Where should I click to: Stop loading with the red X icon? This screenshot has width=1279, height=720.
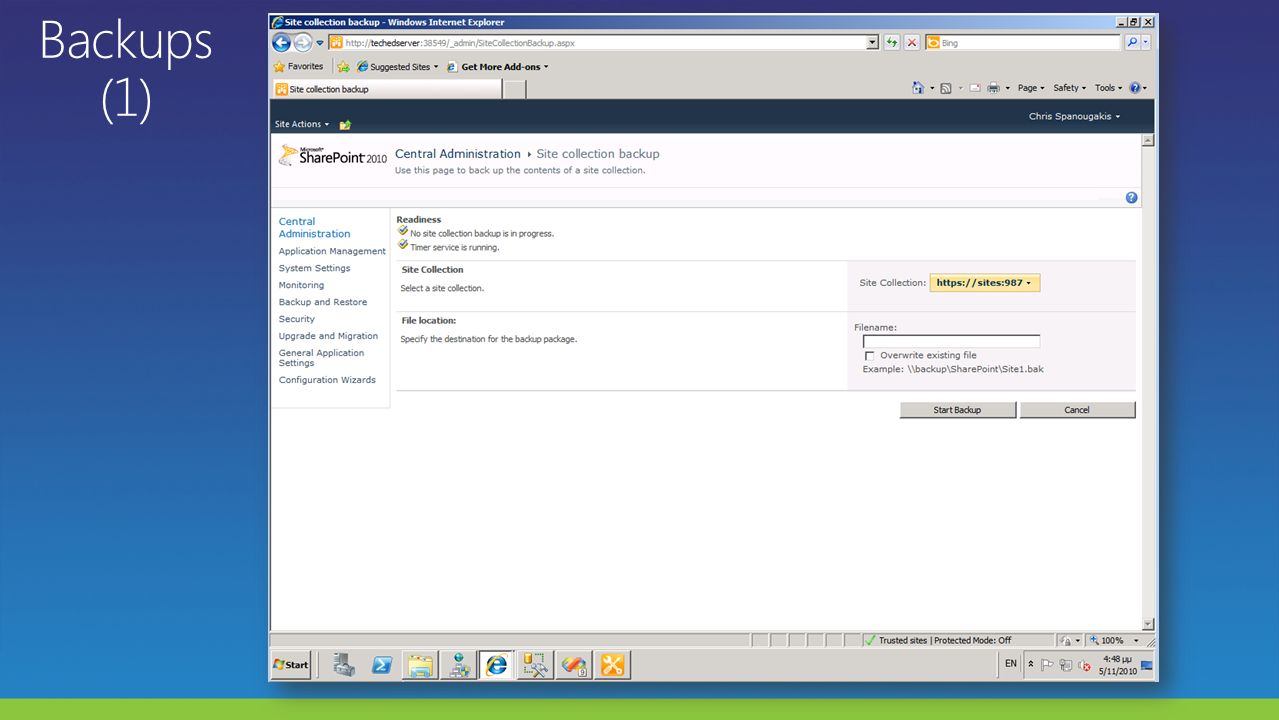pos(912,43)
